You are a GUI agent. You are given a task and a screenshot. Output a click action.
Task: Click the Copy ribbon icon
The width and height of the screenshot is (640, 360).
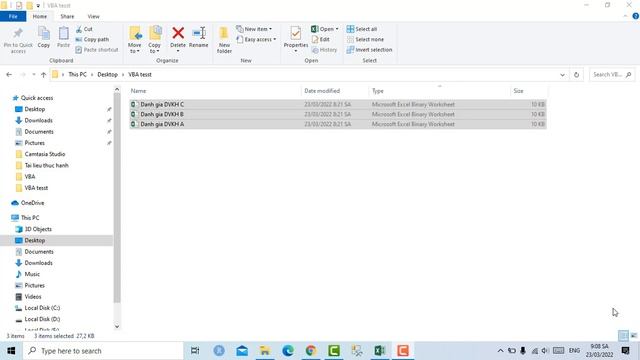click(x=44, y=38)
